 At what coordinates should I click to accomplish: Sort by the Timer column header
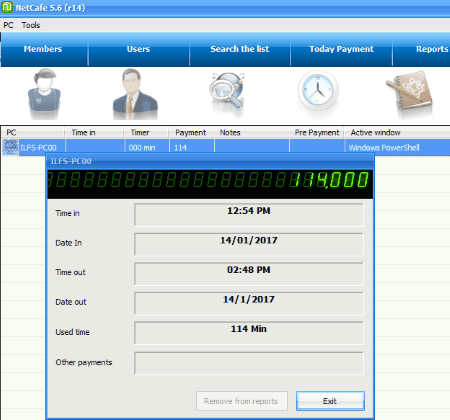(146, 133)
